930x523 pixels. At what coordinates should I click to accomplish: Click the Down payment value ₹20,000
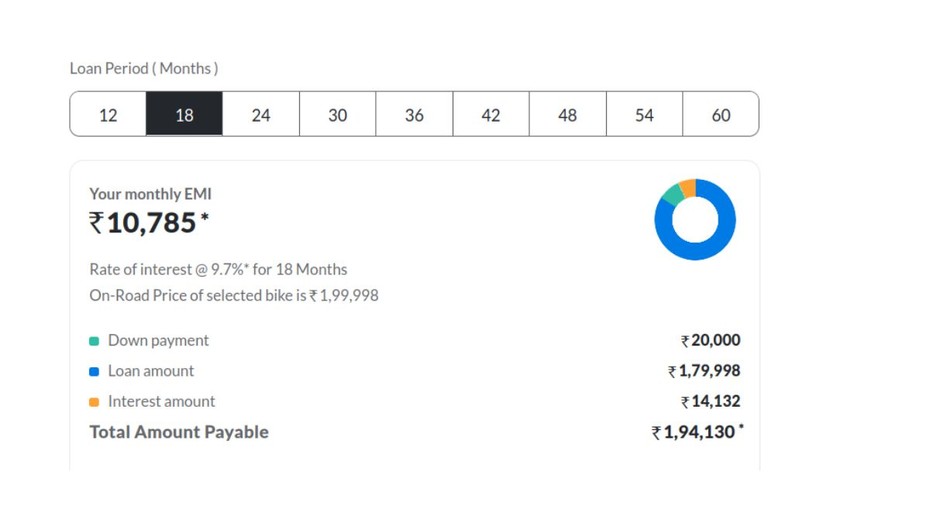coord(711,341)
